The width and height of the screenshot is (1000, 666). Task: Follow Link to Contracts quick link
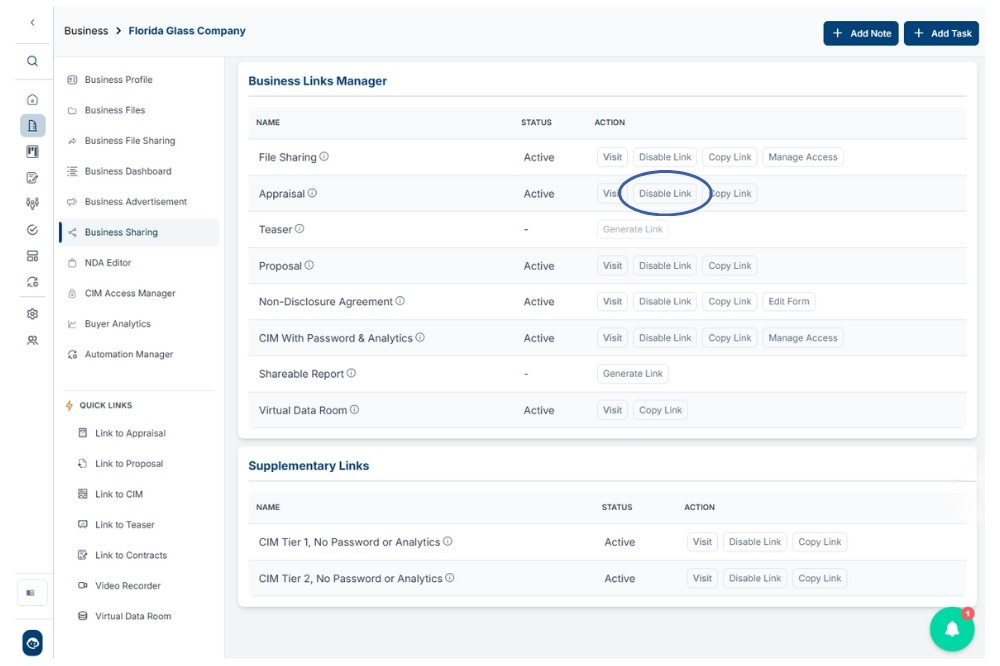pyautogui.click(x=122, y=556)
